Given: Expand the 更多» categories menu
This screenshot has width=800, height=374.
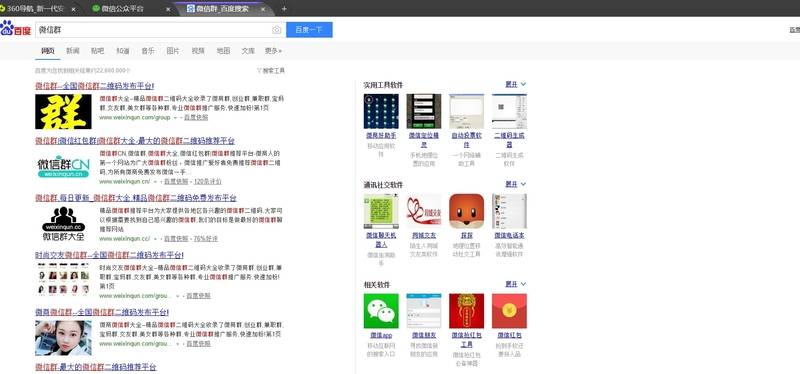Looking at the screenshot, I should (x=273, y=51).
